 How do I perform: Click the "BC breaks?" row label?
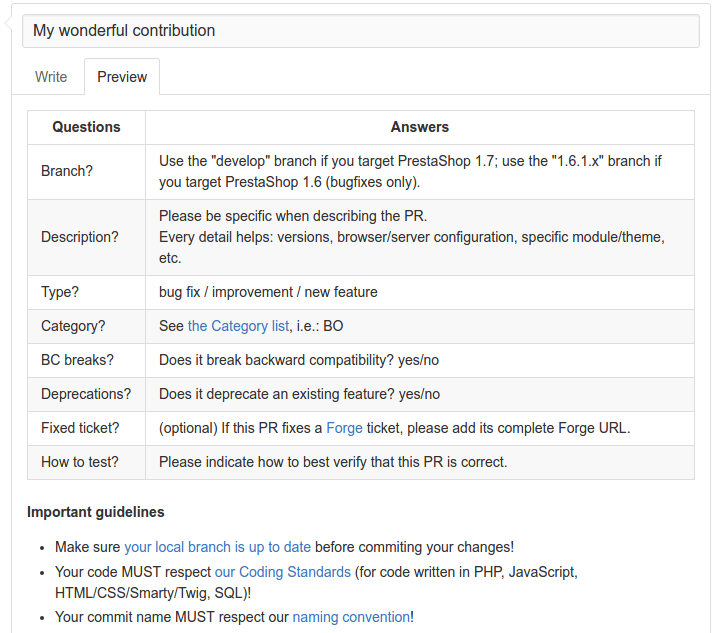tap(77, 360)
